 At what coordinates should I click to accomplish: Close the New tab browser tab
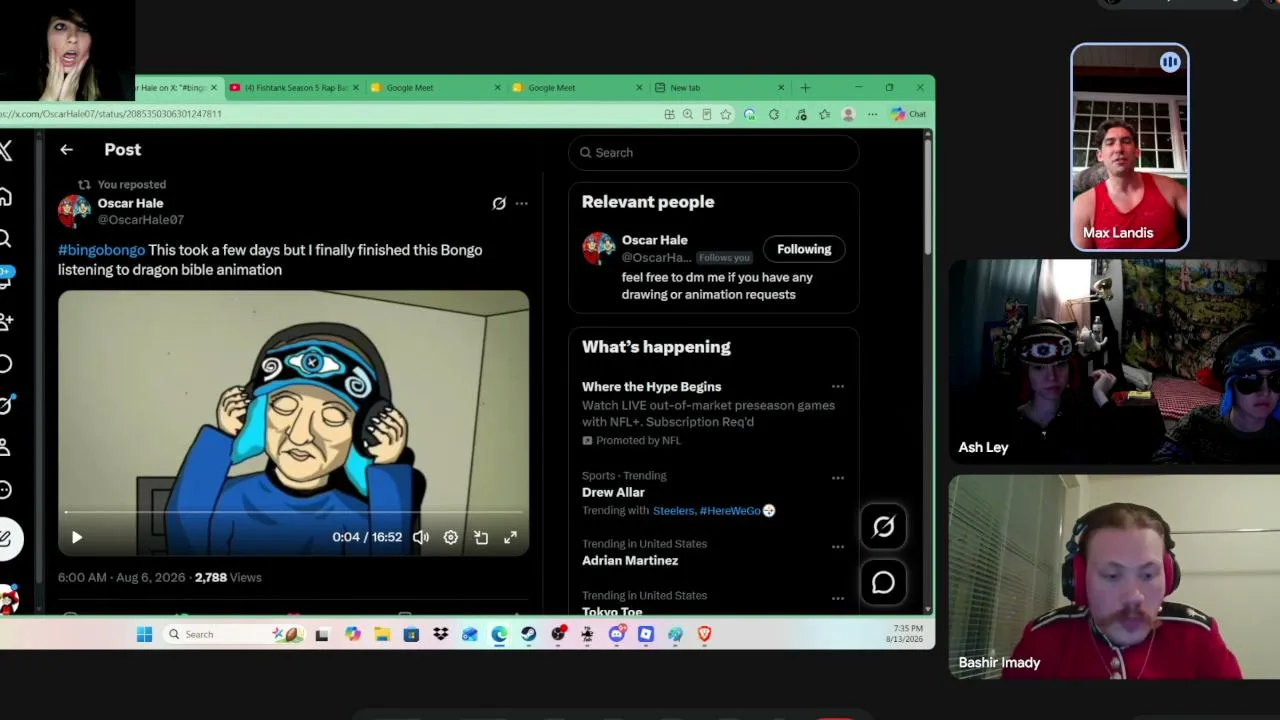point(781,88)
